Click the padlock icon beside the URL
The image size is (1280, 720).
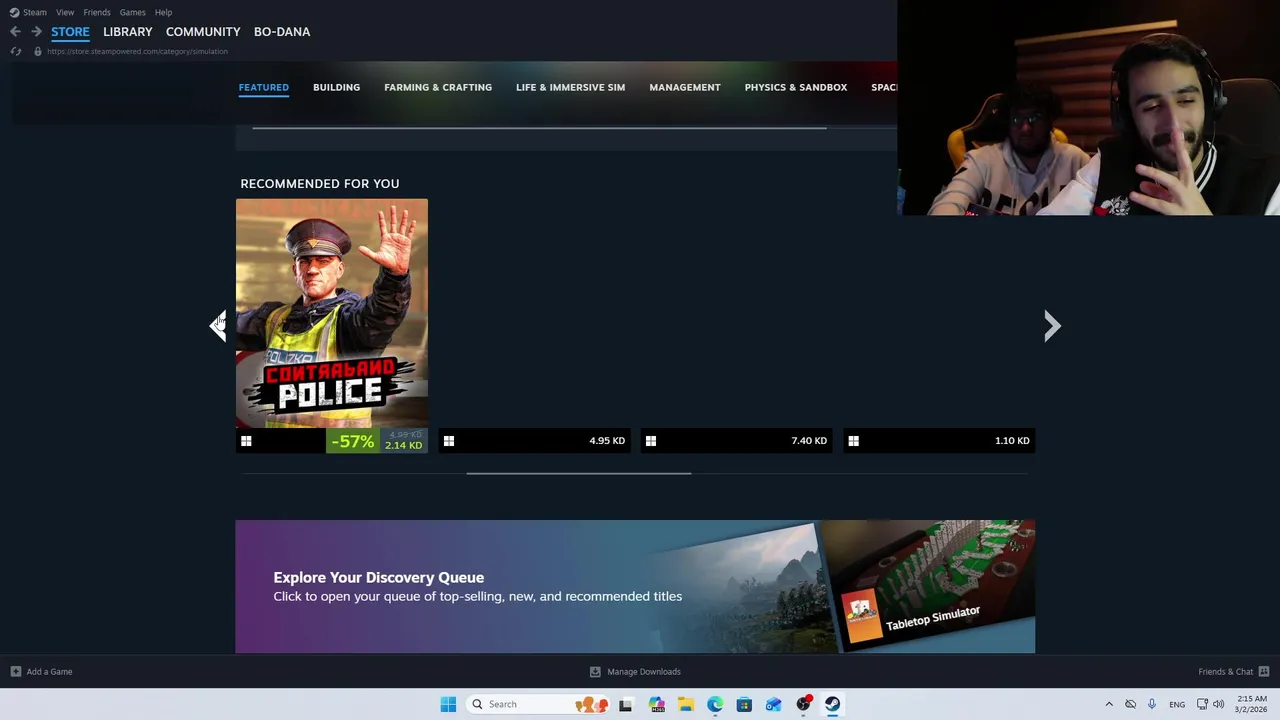click(x=38, y=51)
